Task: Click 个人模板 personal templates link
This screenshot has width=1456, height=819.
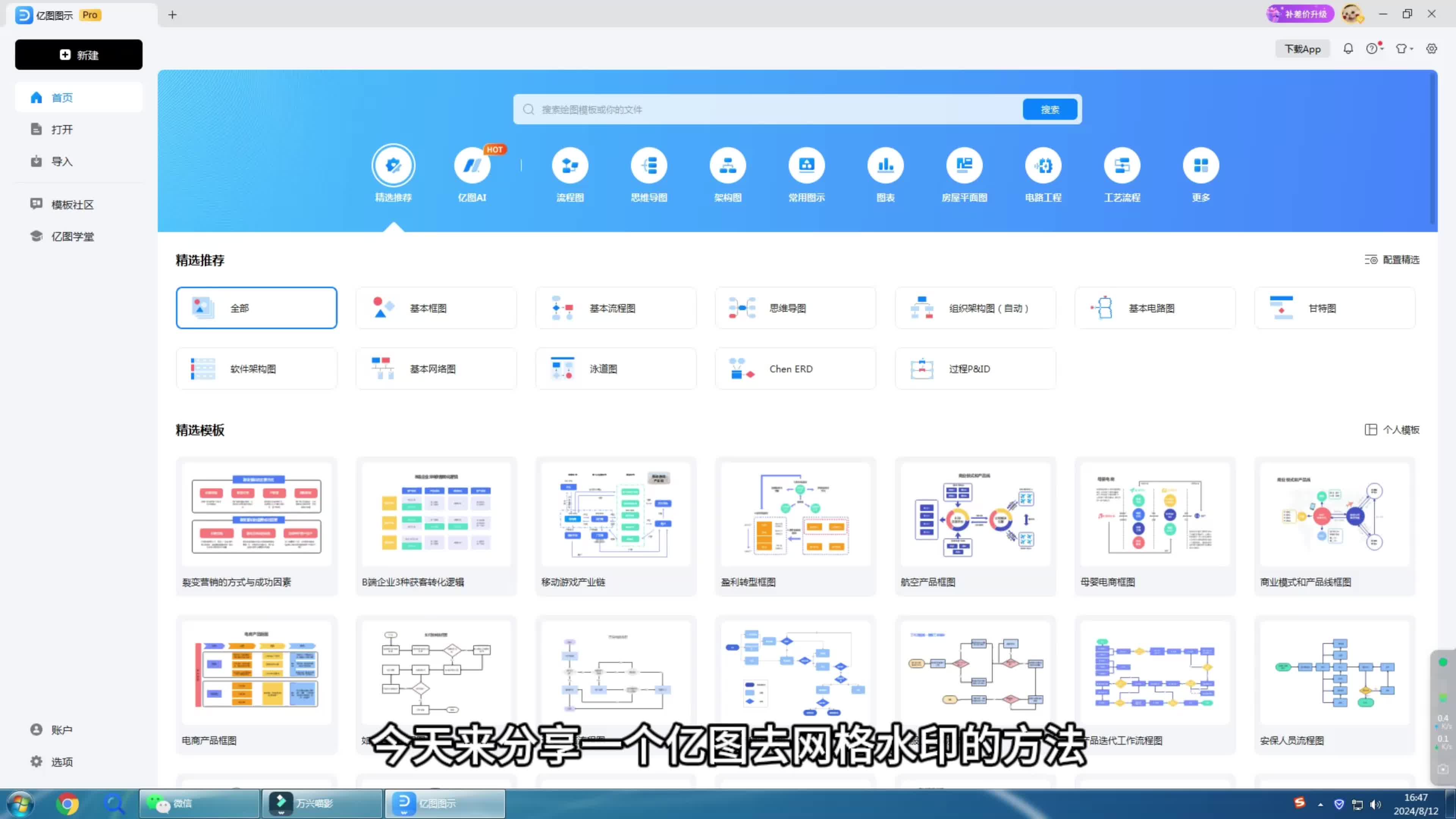Action: point(1392,430)
